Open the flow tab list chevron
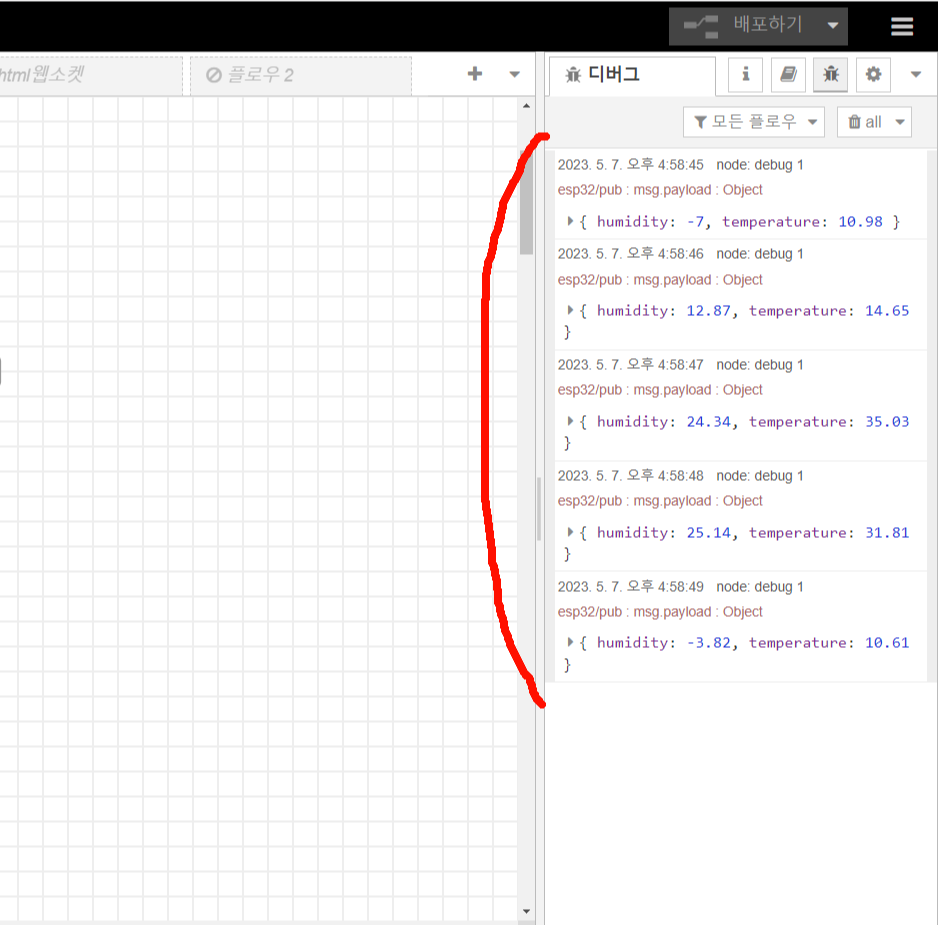 click(x=514, y=74)
